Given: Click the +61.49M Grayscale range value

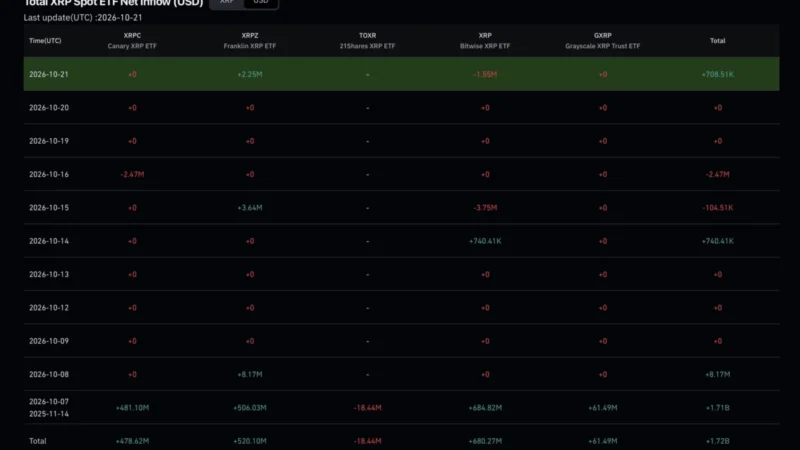Looking at the screenshot, I should click(x=603, y=408).
